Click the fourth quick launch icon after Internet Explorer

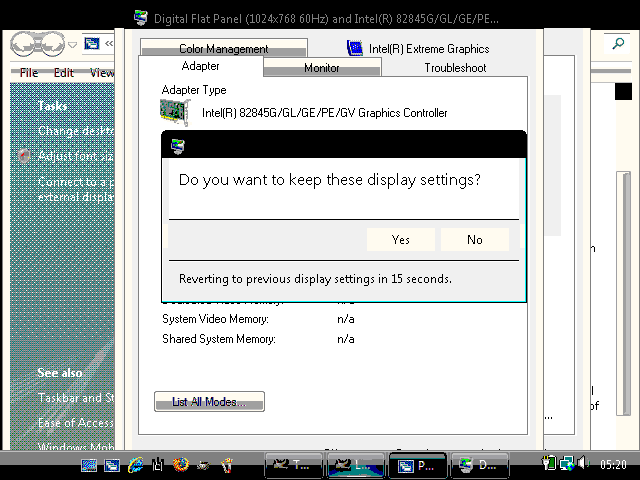(158, 464)
